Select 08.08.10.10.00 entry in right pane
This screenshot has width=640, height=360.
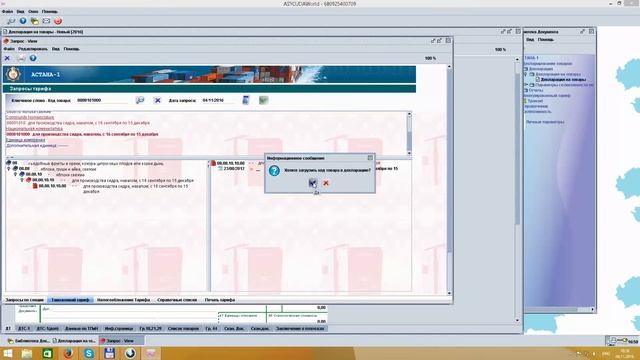[231, 163]
